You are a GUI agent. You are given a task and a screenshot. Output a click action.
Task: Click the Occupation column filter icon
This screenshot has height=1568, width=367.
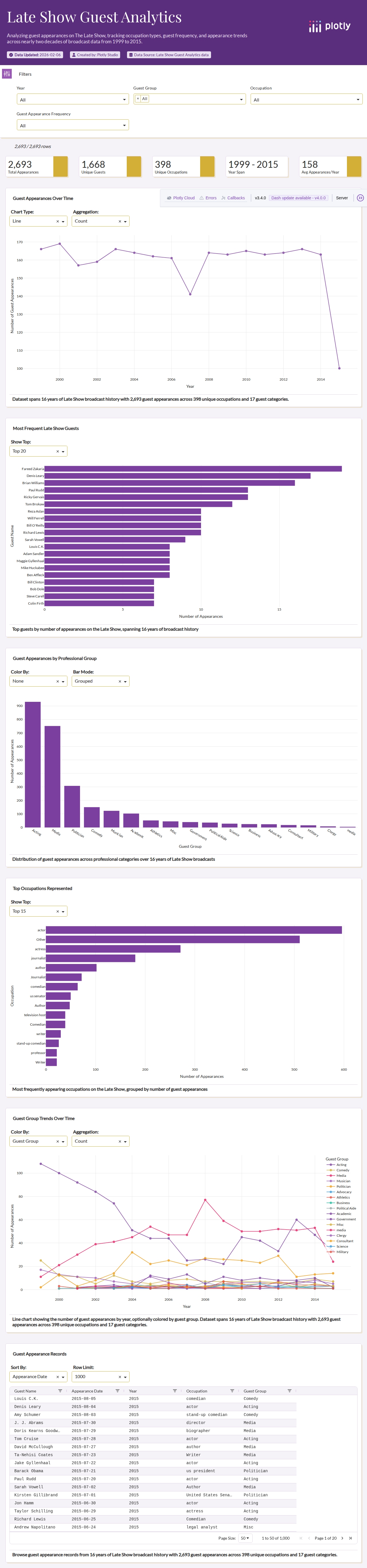click(232, 1390)
